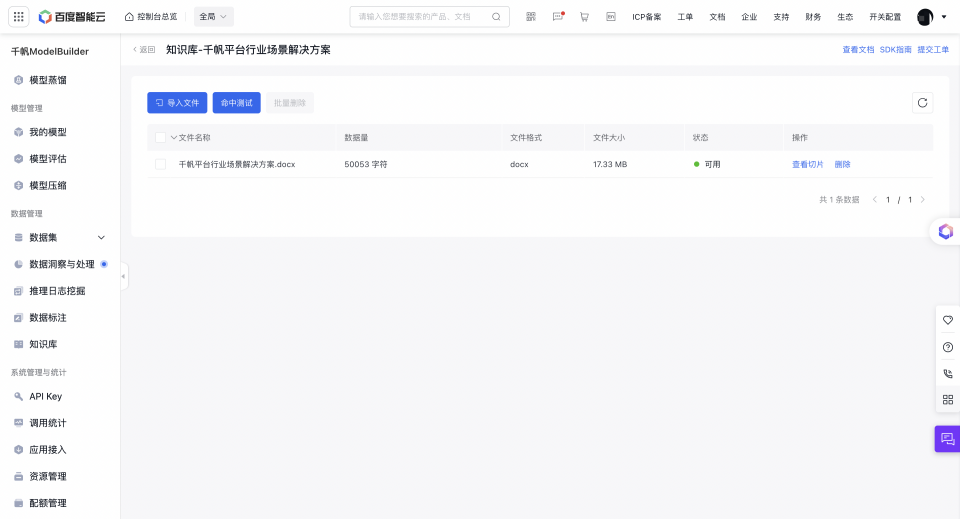Open 知识库 in the sidebar
This screenshot has height=519, width=960.
click(x=43, y=344)
